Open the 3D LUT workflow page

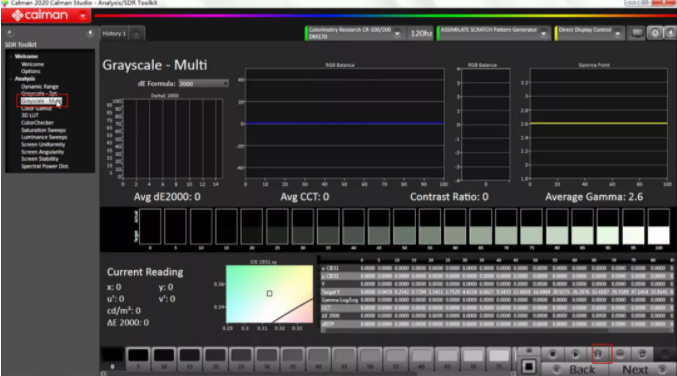click(30, 115)
